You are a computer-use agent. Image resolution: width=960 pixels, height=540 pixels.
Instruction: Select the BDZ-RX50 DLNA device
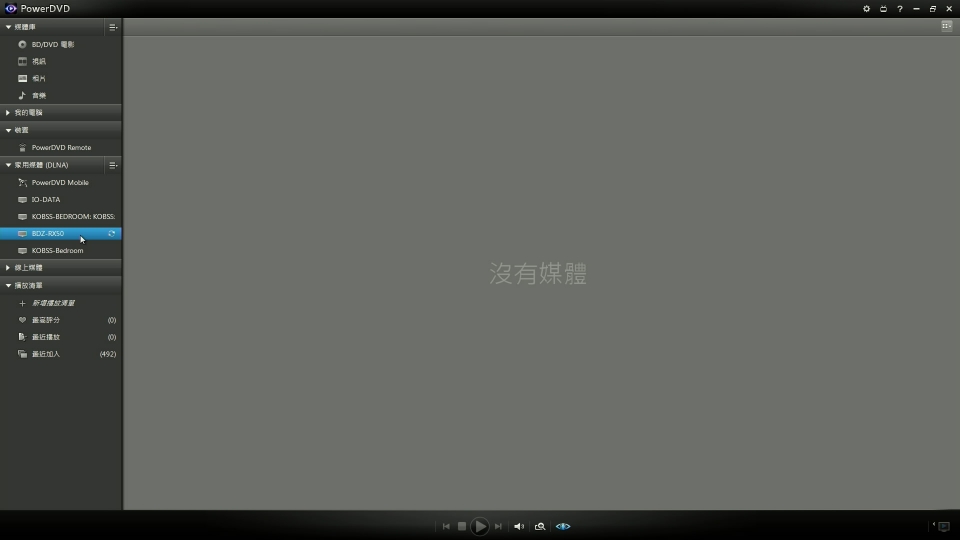61,233
